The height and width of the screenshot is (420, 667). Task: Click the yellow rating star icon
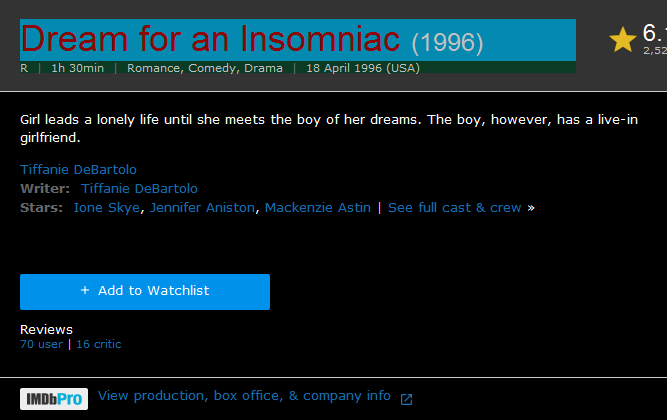622,40
